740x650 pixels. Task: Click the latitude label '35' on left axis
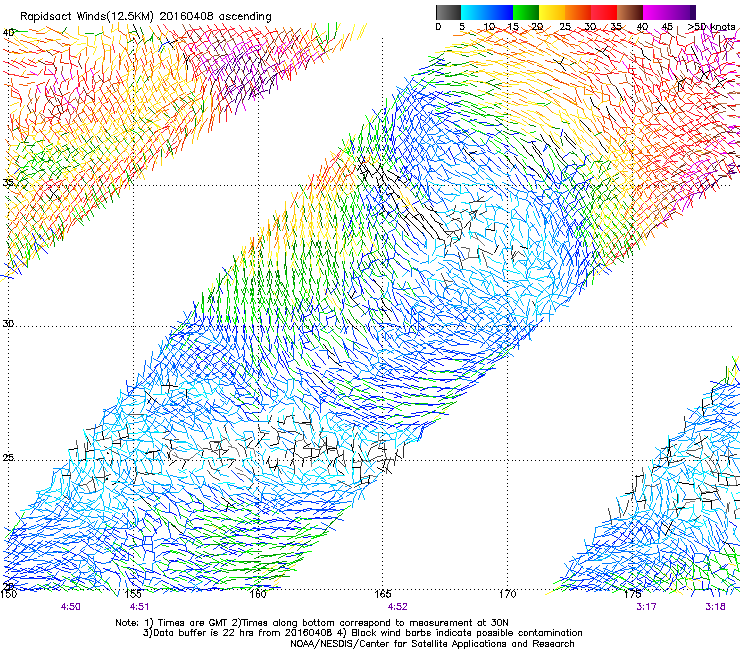click(x=8, y=182)
